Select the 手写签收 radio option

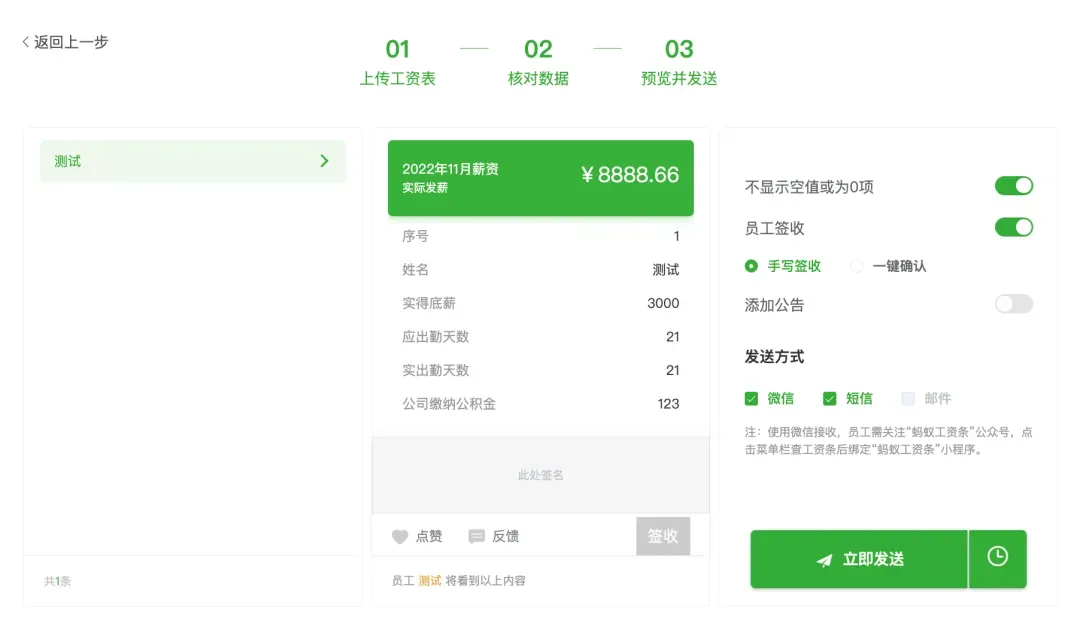point(751,266)
